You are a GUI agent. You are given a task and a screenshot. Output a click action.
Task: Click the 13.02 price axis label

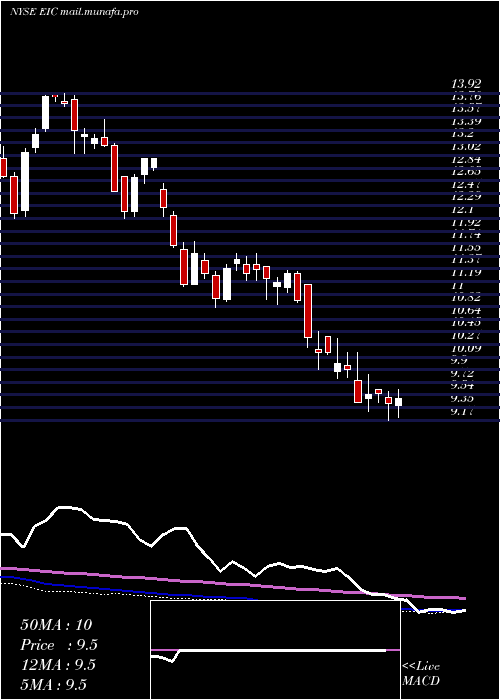point(466,147)
